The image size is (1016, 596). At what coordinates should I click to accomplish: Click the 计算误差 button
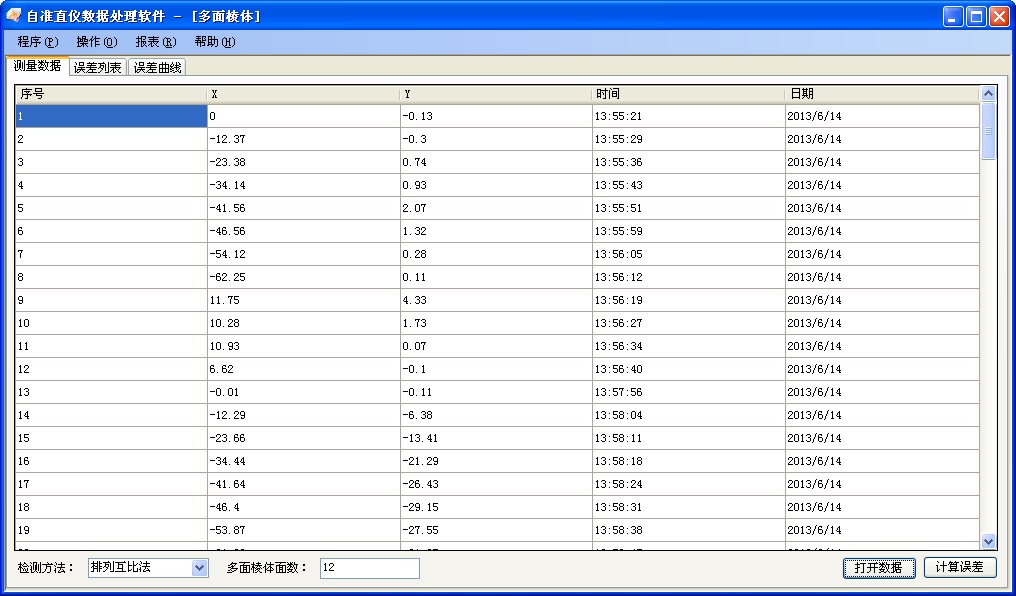[x=961, y=567]
